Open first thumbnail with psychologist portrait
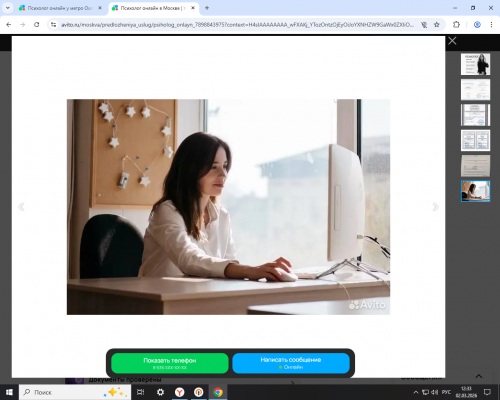Viewport: 500px width, 400px height. (x=475, y=64)
